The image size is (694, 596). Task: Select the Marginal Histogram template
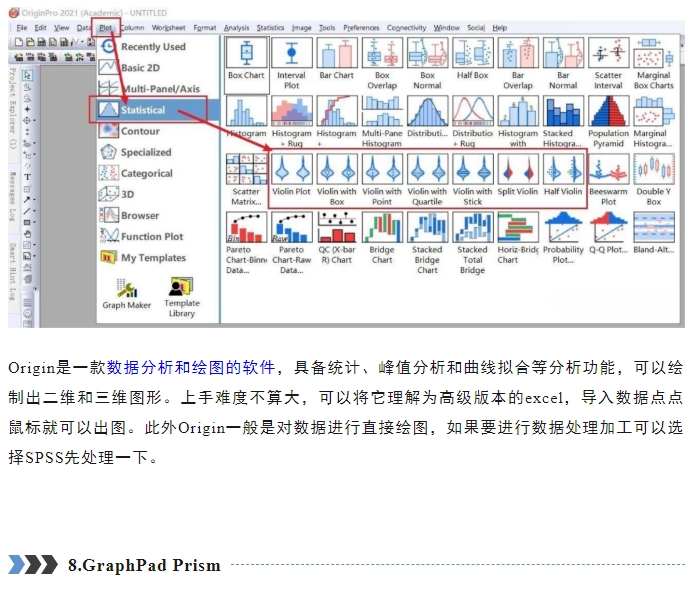click(653, 122)
